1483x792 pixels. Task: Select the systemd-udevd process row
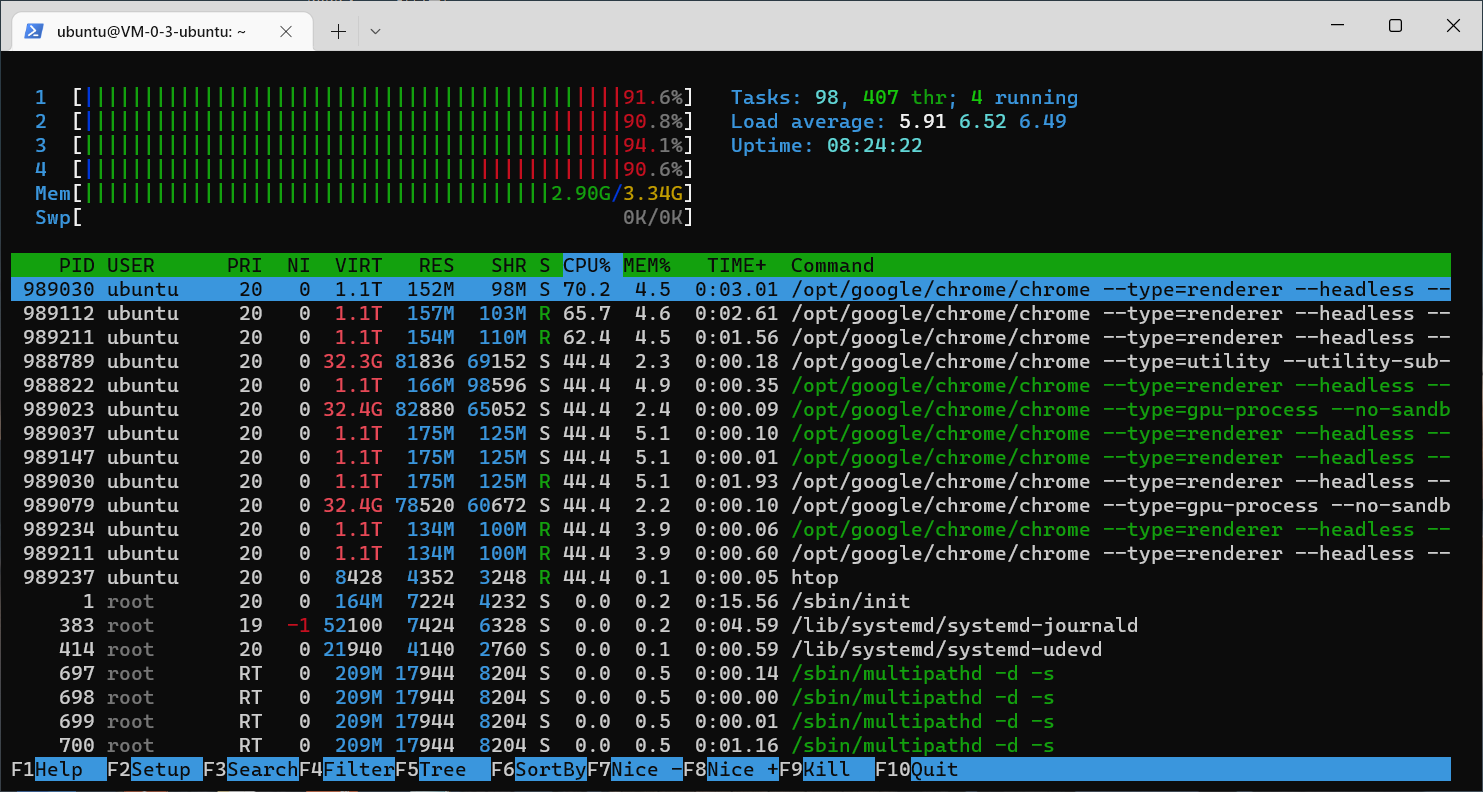tap(731, 649)
